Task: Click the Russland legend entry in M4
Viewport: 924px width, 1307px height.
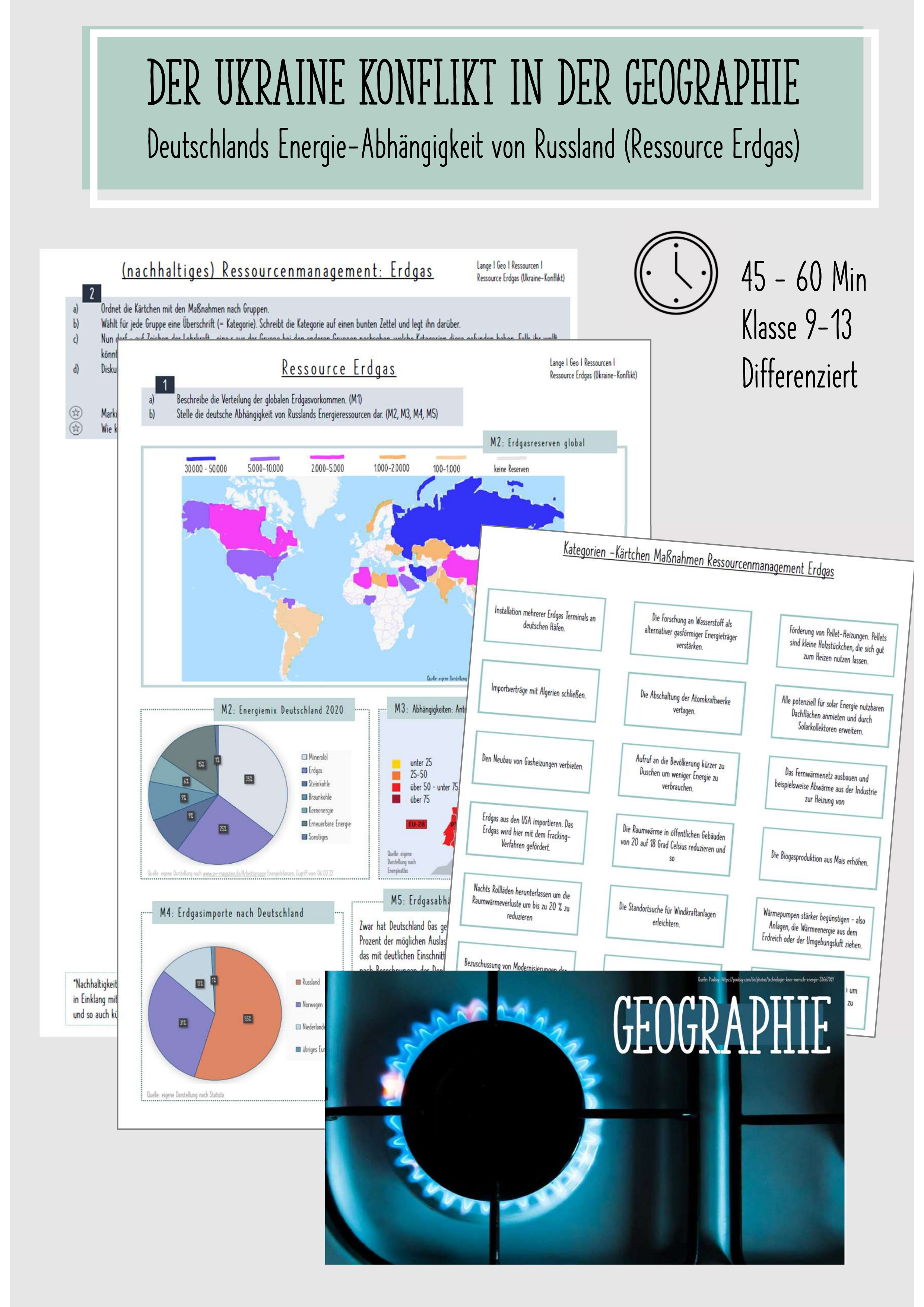Action: coord(308,982)
